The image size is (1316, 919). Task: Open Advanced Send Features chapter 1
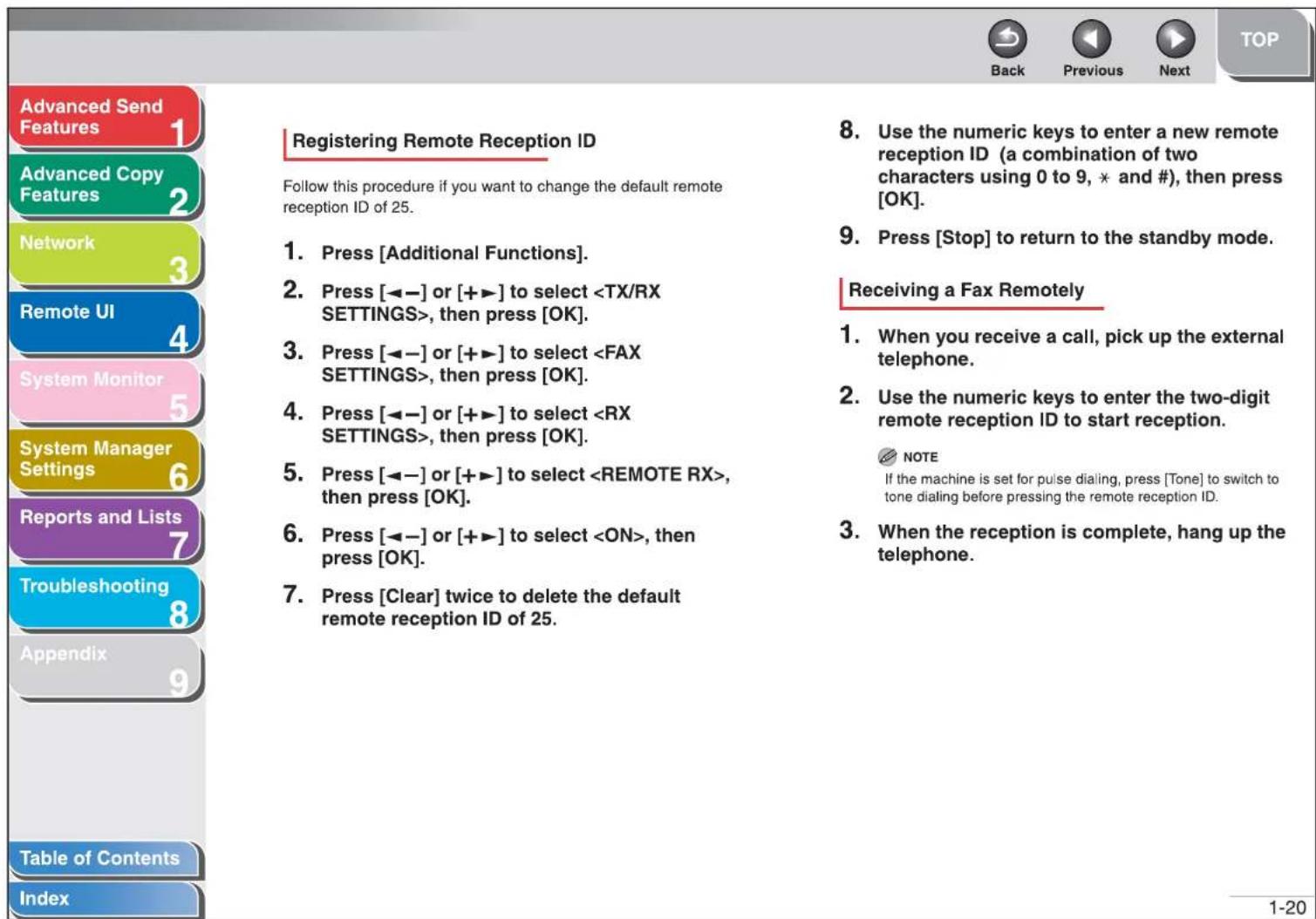coord(105,118)
